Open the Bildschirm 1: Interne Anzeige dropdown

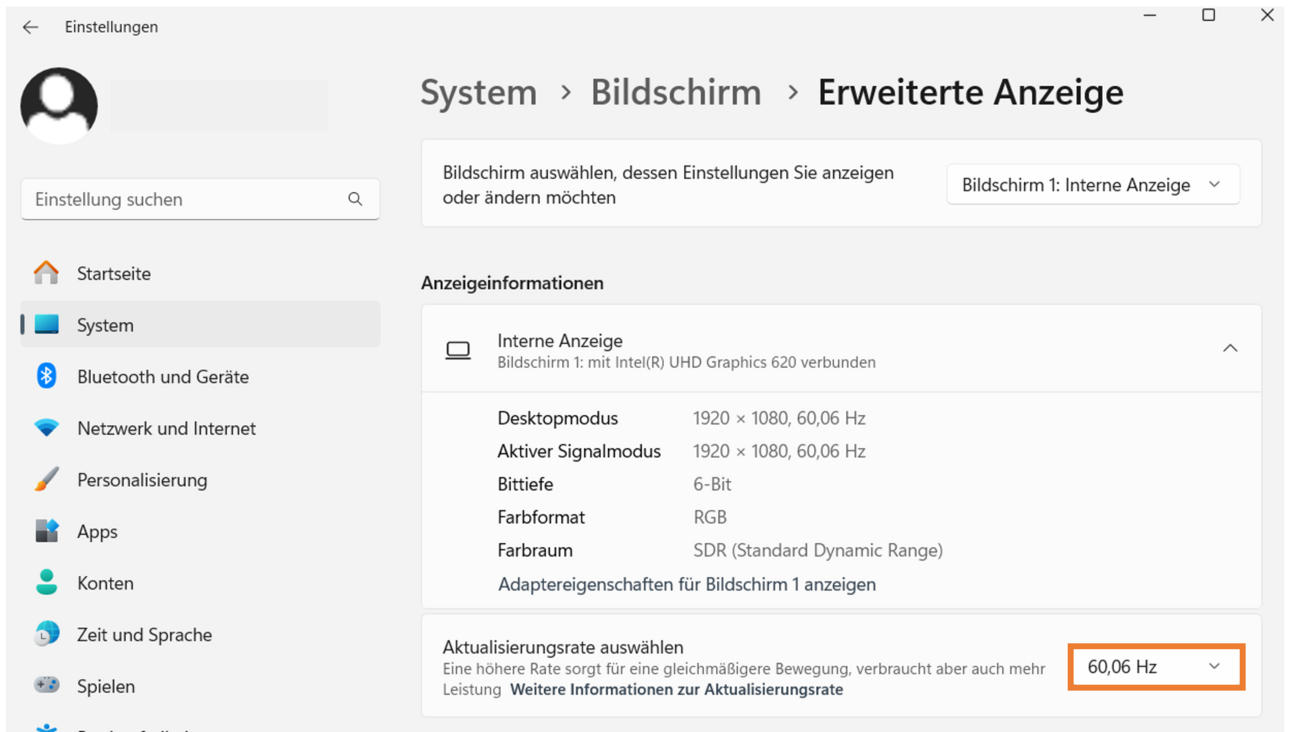[1093, 185]
